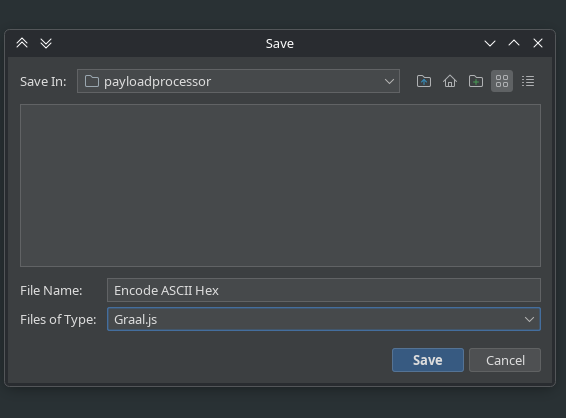Image resolution: width=566 pixels, height=418 pixels.
Task: Click the payloadprocessor folder icon
Action: coord(92,81)
